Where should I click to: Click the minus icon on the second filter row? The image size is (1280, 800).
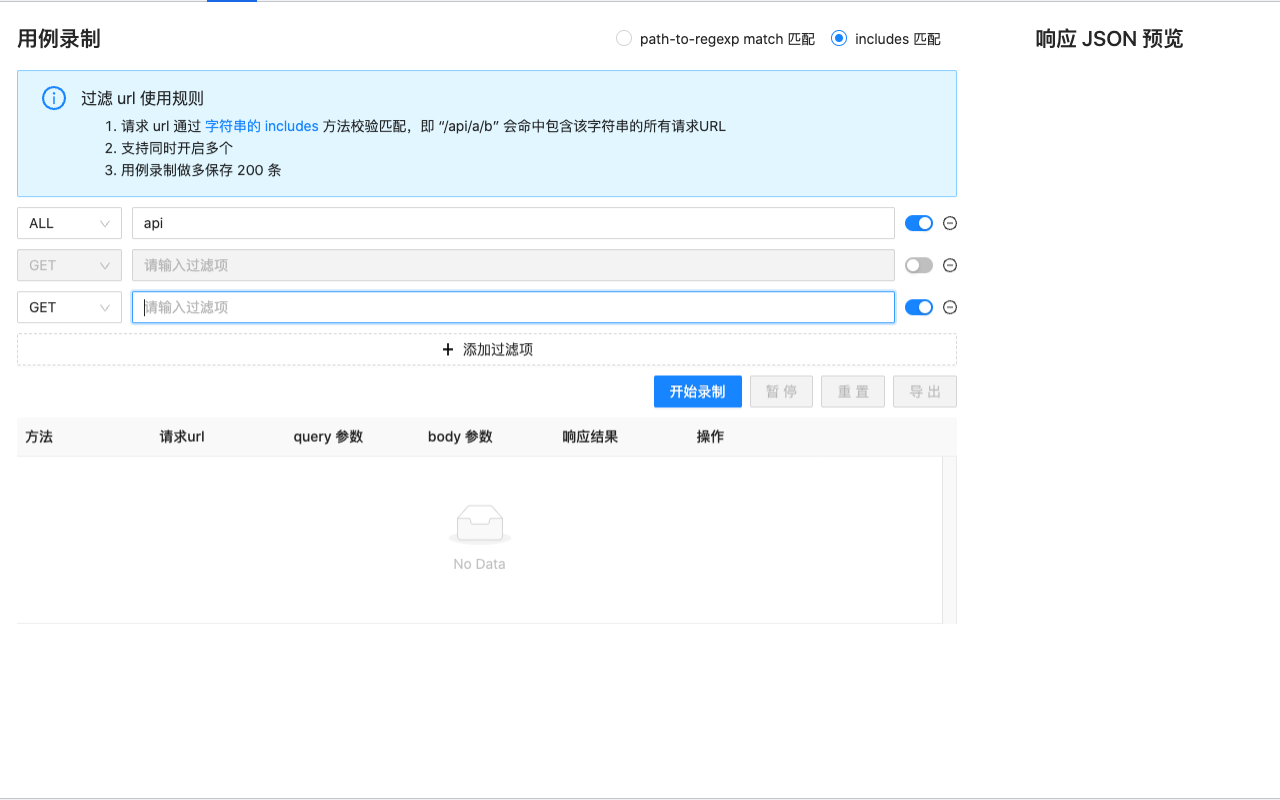pos(949,265)
